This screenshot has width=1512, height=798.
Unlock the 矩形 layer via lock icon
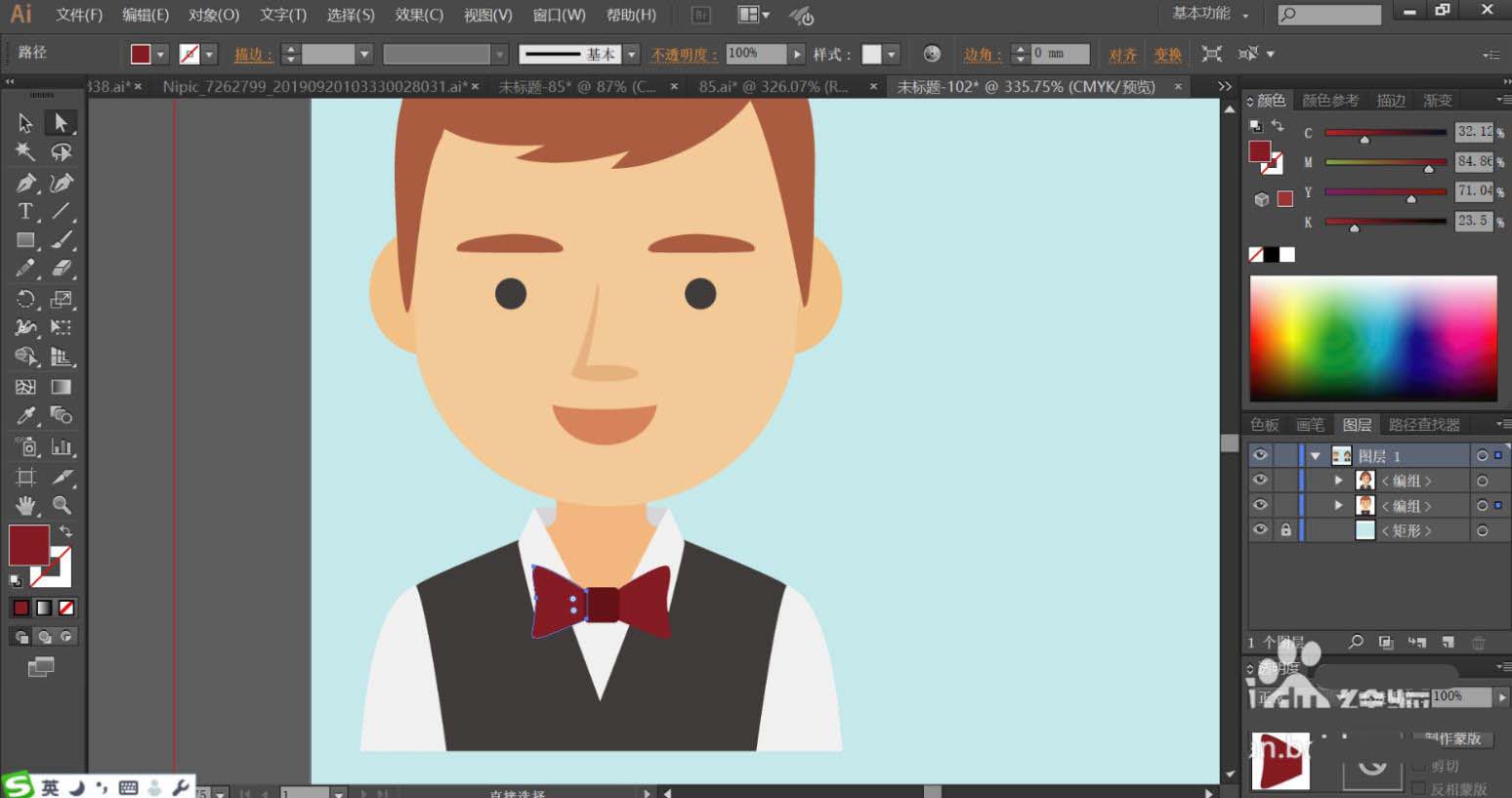click(x=1285, y=529)
